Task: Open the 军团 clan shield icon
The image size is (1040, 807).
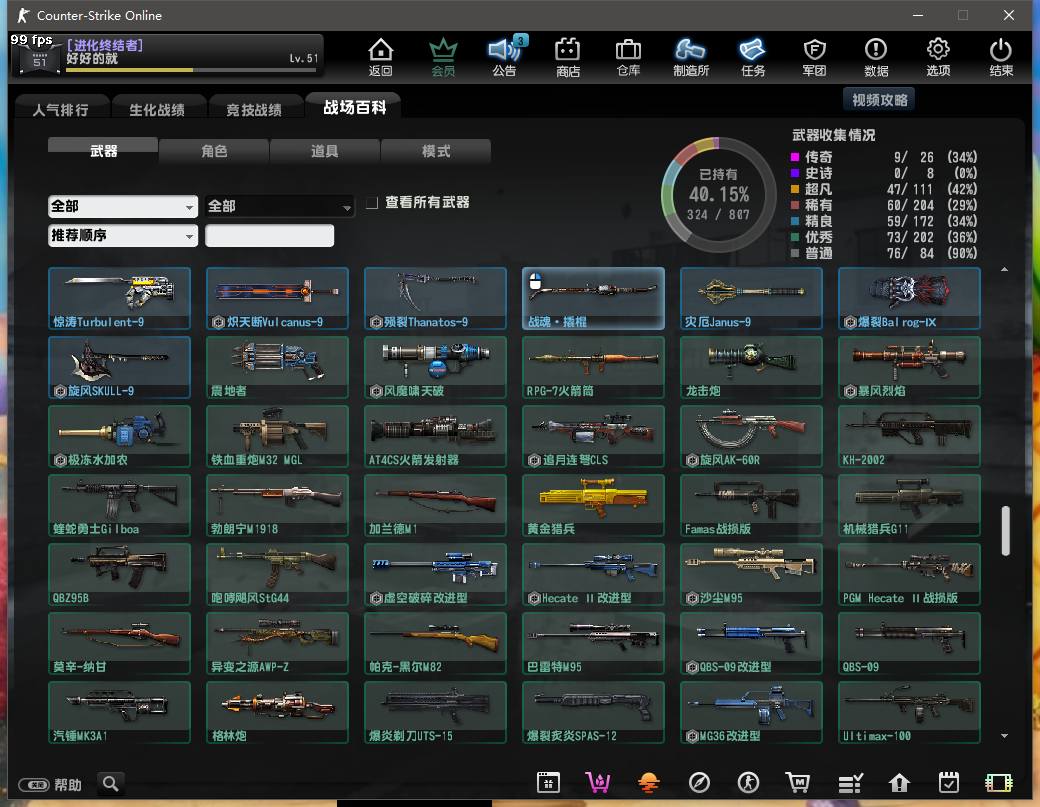Action: 814,56
